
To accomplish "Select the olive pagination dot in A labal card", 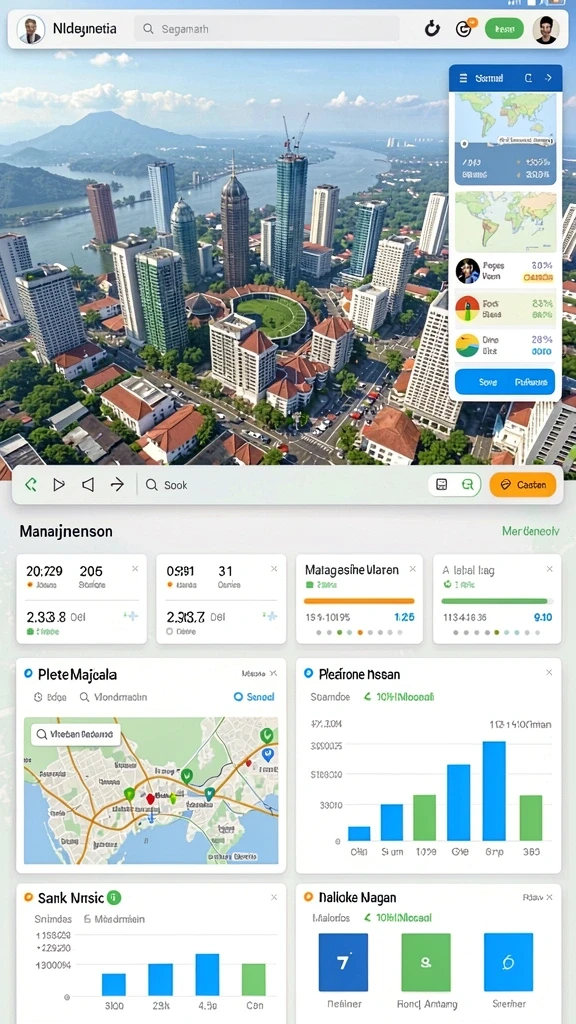I will coord(496,632).
